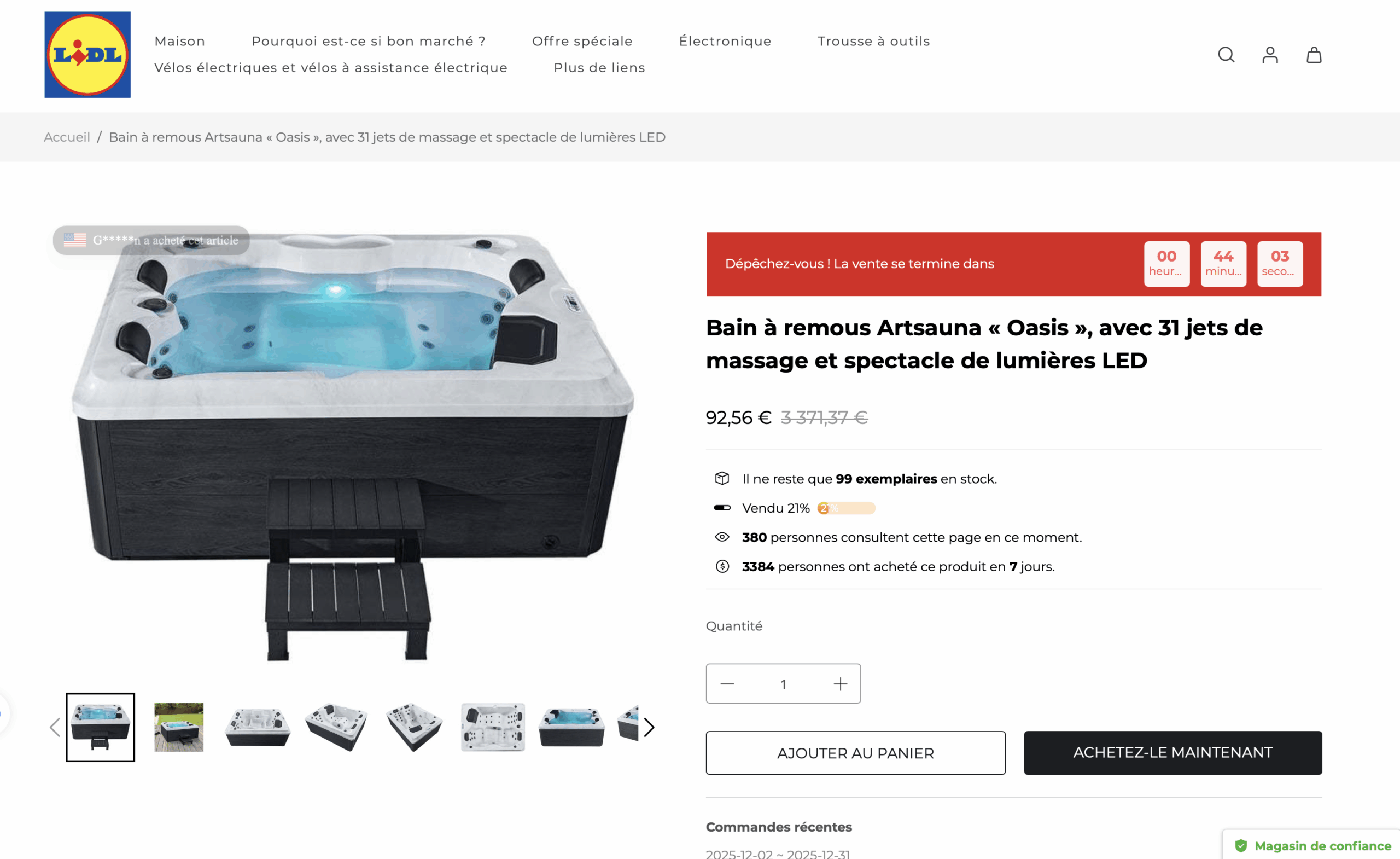Click ACHETEZ-LE MAINTENANT button
This screenshot has height=859, width=1400.
[x=1172, y=753]
